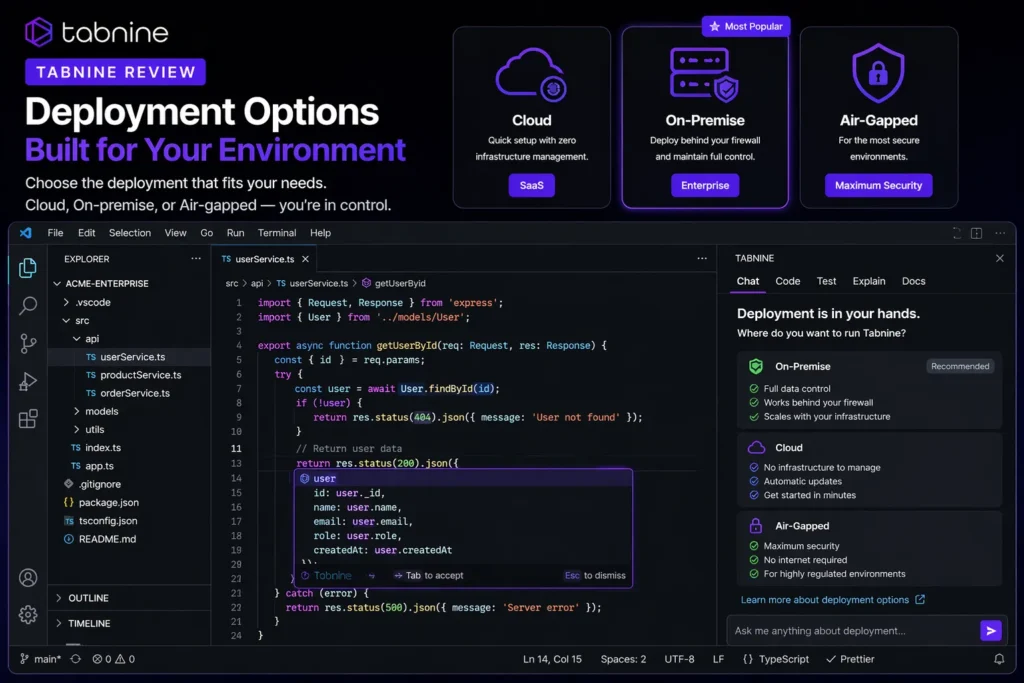
Task: Click Spaces: 2 indentation in status bar
Action: click(x=623, y=659)
